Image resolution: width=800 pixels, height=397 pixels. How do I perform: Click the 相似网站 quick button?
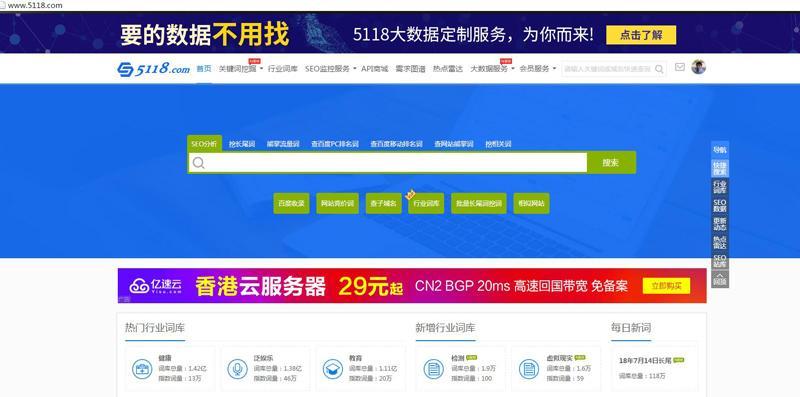(531, 203)
